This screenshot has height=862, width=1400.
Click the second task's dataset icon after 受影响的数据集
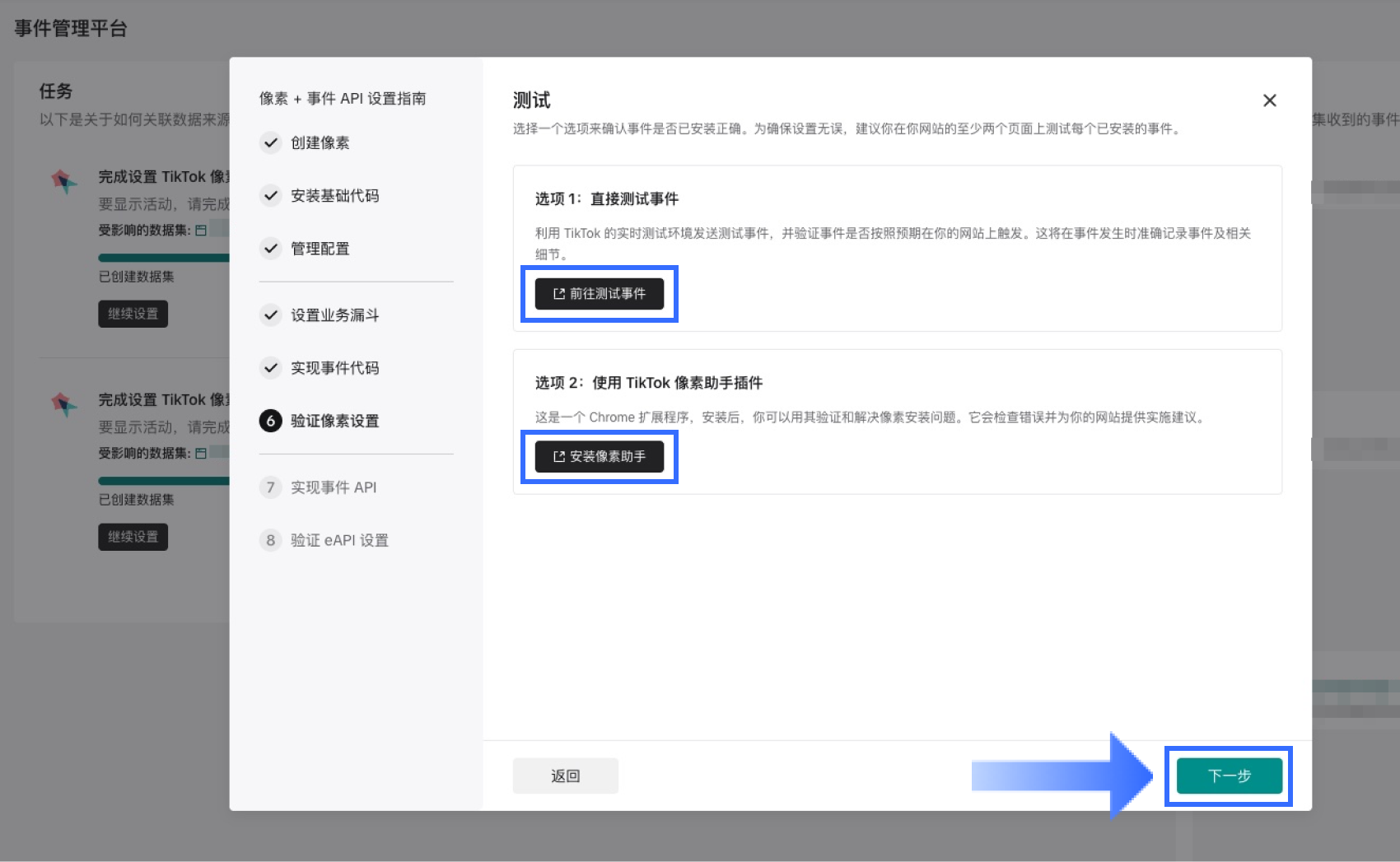click(x=201, y=454)
